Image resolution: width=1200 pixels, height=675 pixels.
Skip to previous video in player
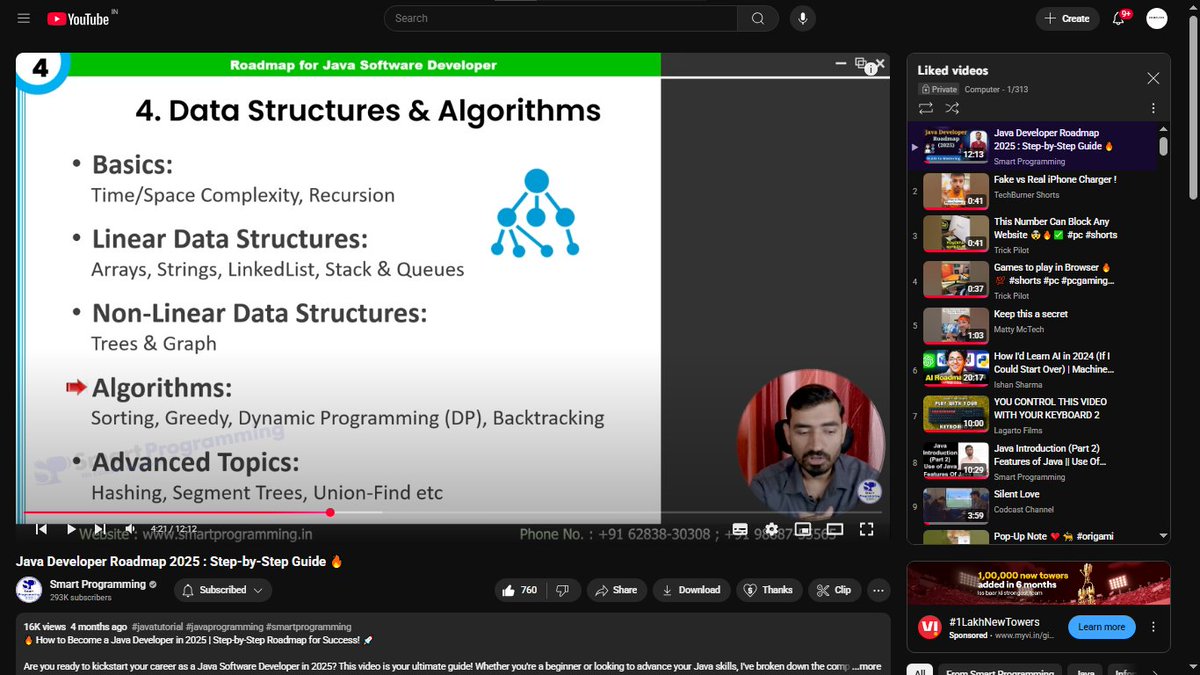[x=41, y=529]
